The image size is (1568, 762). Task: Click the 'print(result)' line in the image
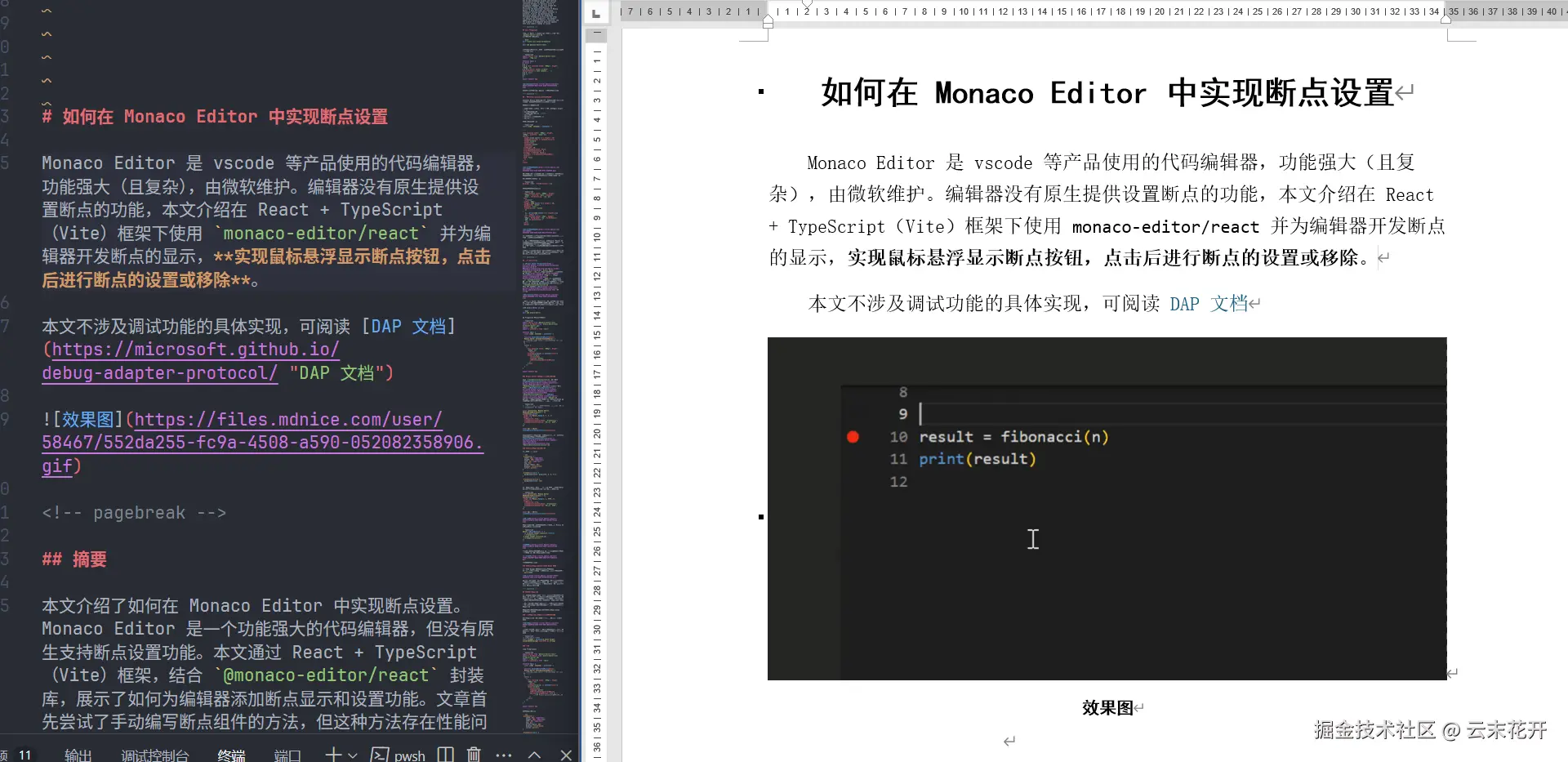[978, 459]
